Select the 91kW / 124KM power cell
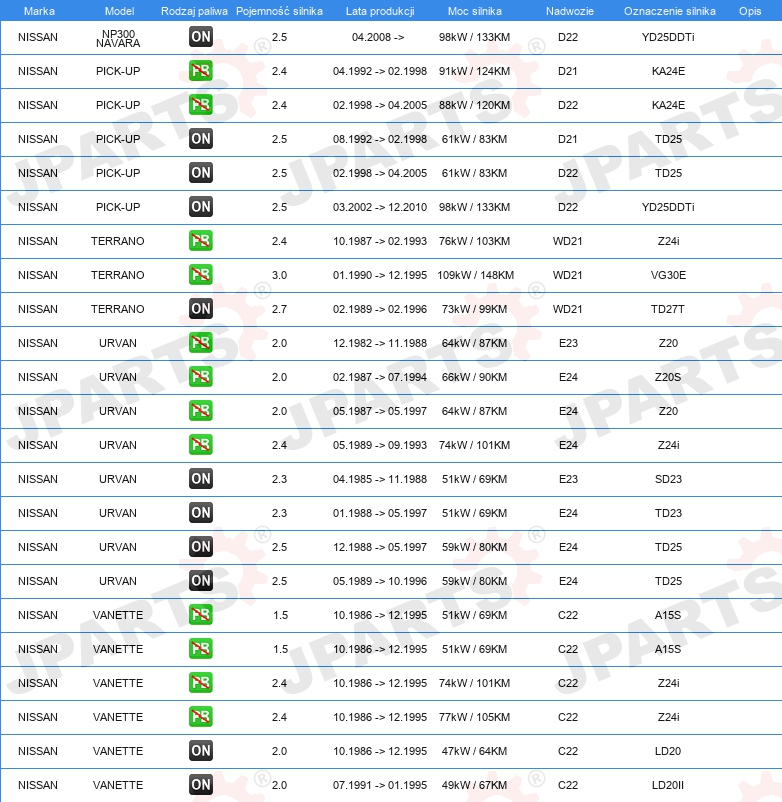 475,71
